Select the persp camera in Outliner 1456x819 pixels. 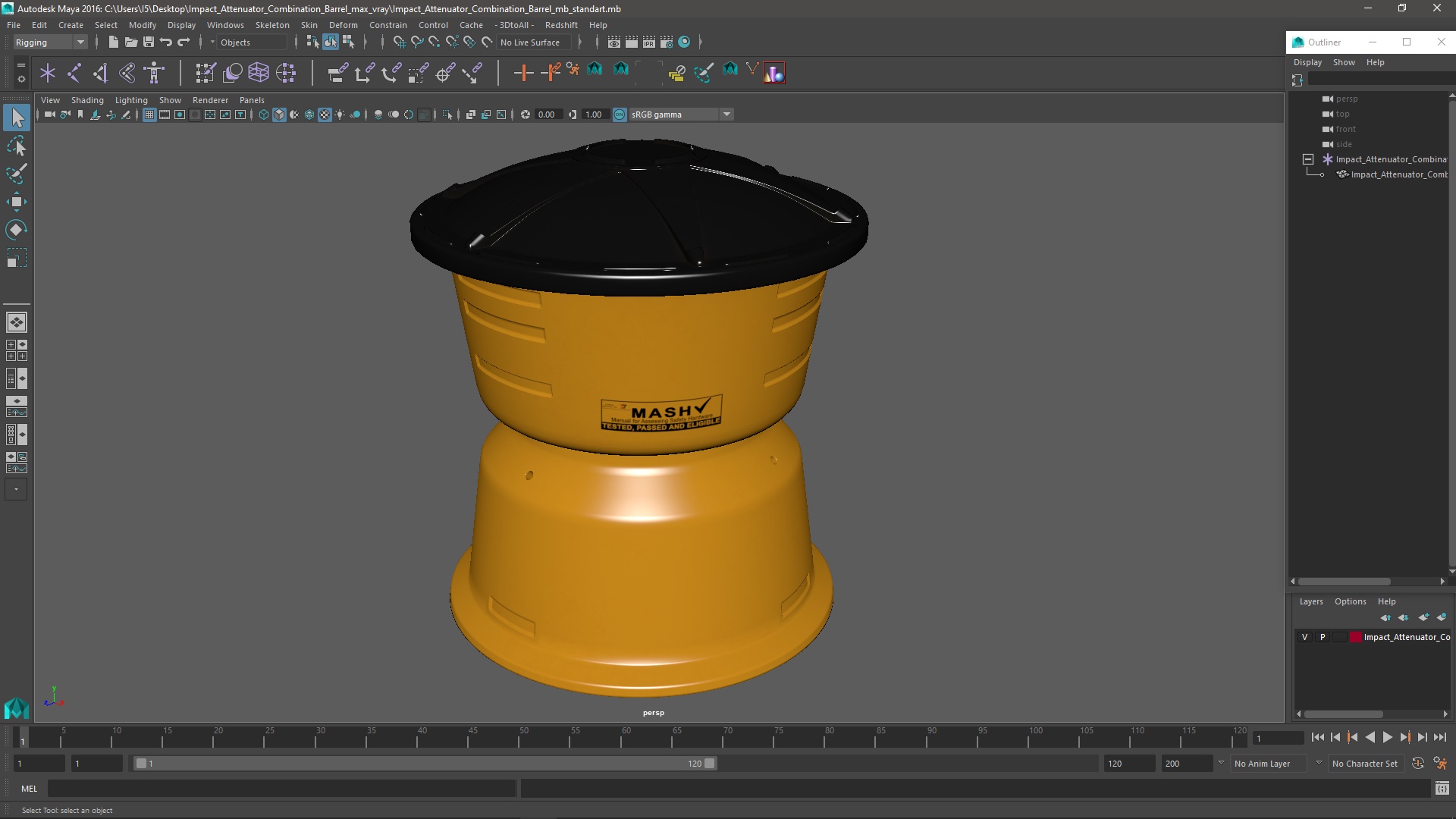pos(1347,99)
